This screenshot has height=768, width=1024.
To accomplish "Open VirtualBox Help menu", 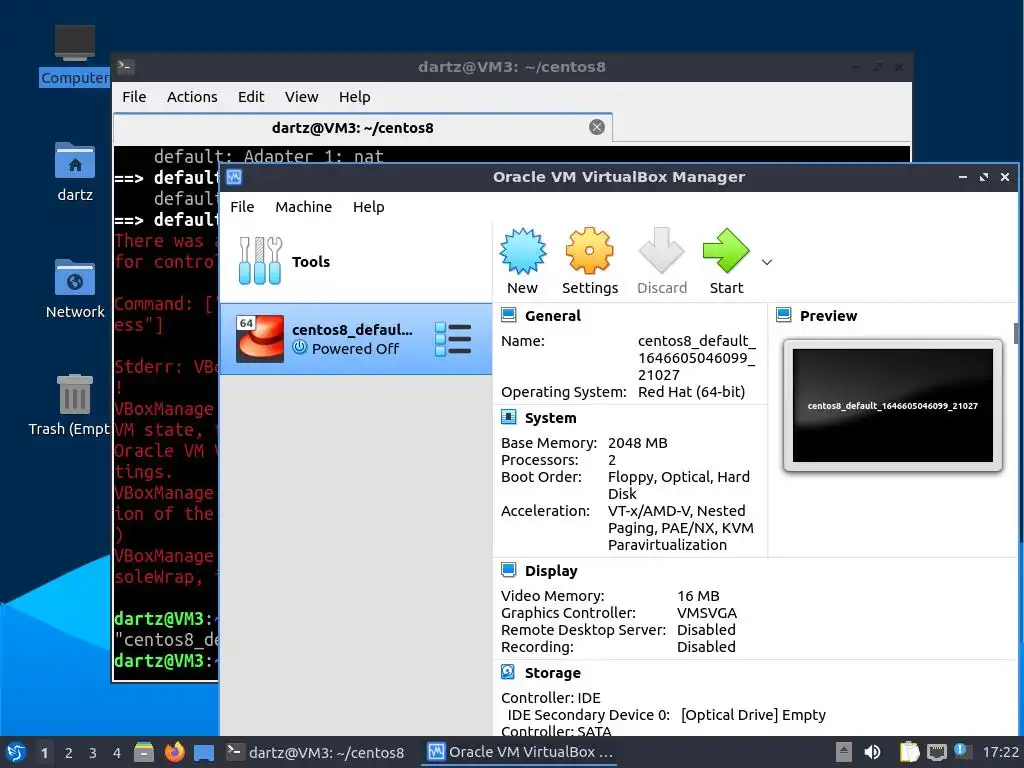I will click(368, 207).
